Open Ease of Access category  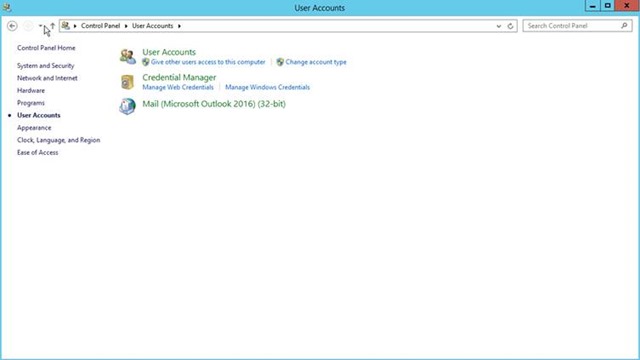(x=38, y=152)
